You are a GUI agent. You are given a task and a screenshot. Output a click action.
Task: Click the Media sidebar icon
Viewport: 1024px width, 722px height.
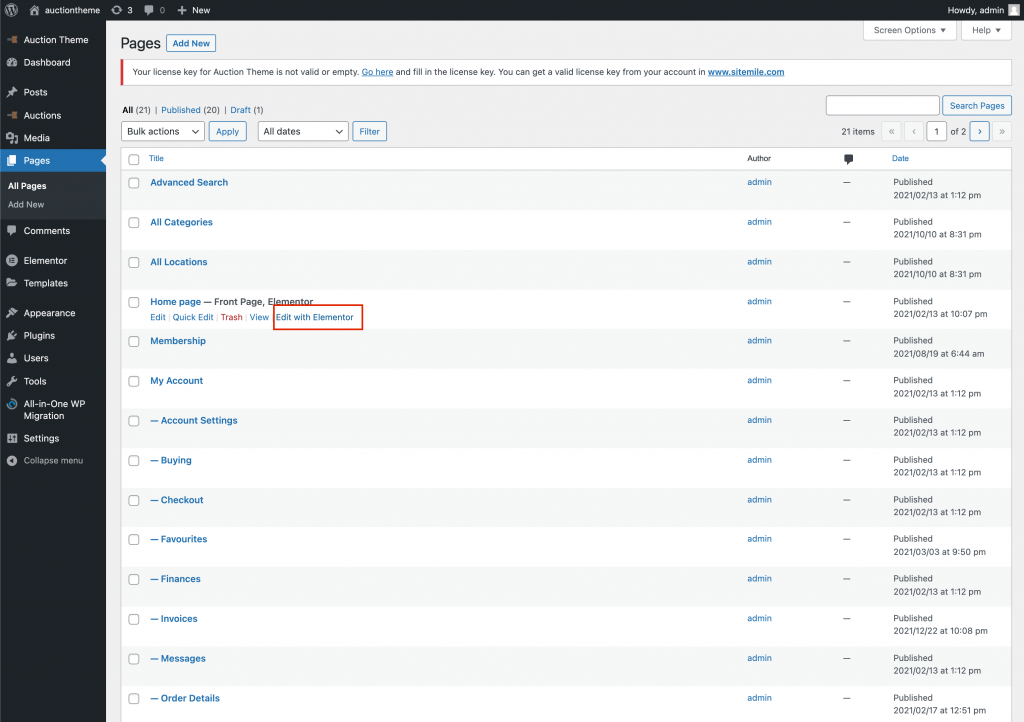coord(12,138)
